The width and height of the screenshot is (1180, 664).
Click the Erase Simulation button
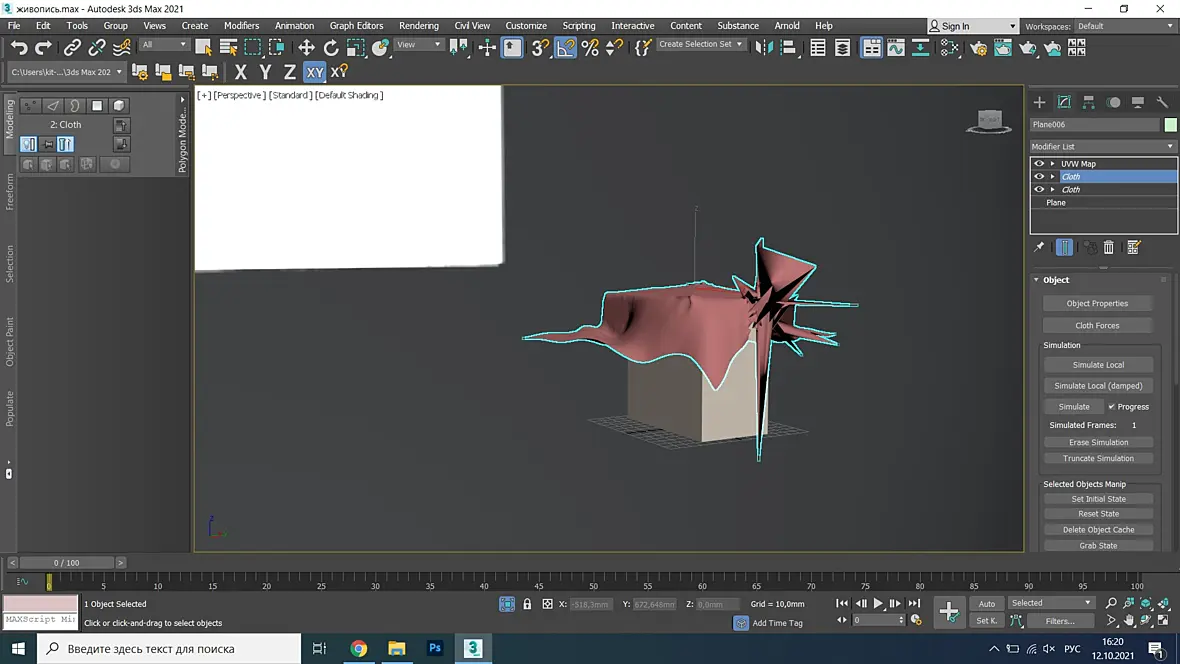1098,443
